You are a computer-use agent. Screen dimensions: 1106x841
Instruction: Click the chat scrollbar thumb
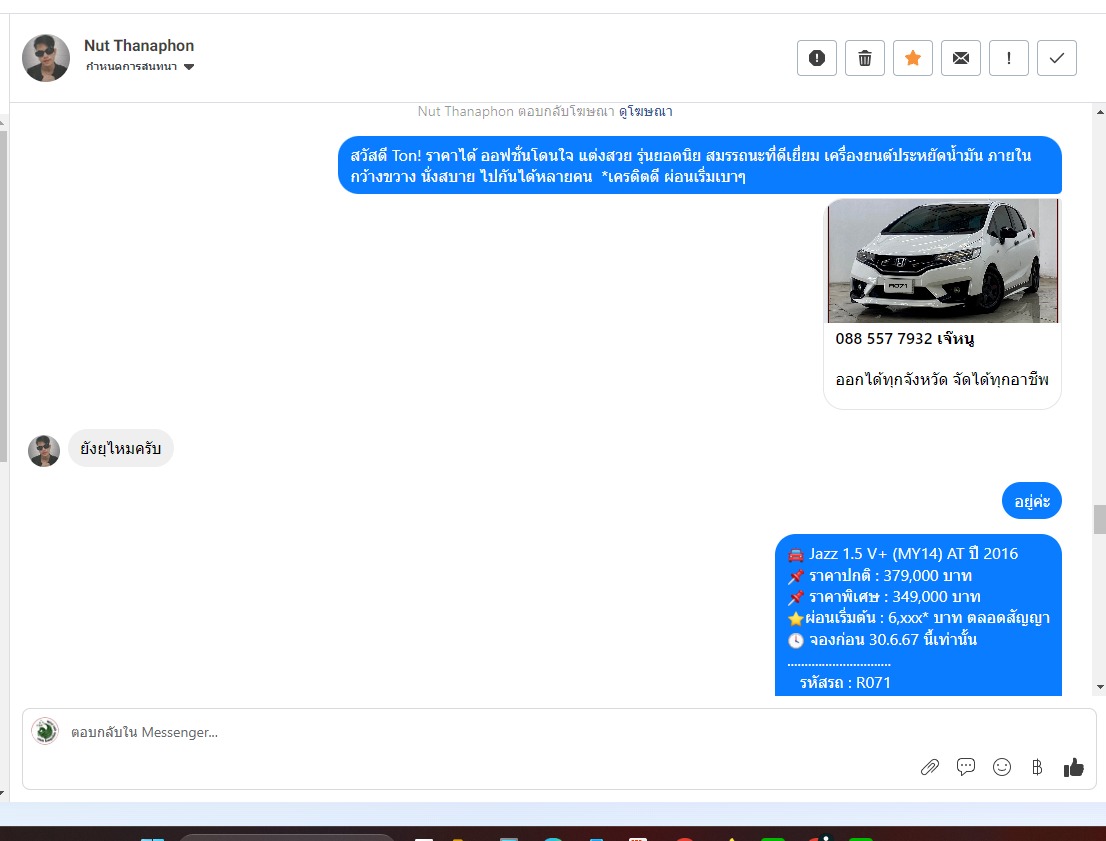tap(1100, 519)
